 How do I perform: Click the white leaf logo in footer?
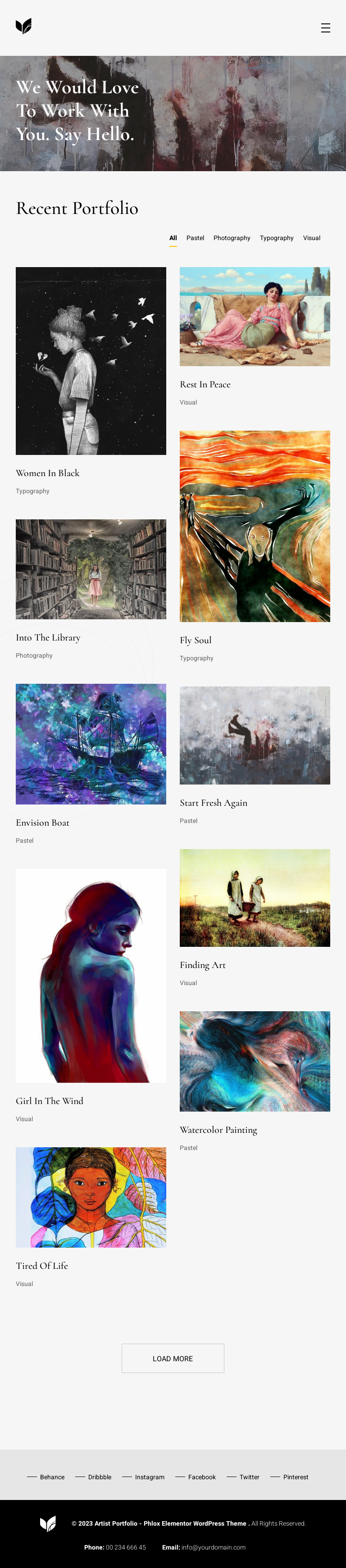point(48,1523)
